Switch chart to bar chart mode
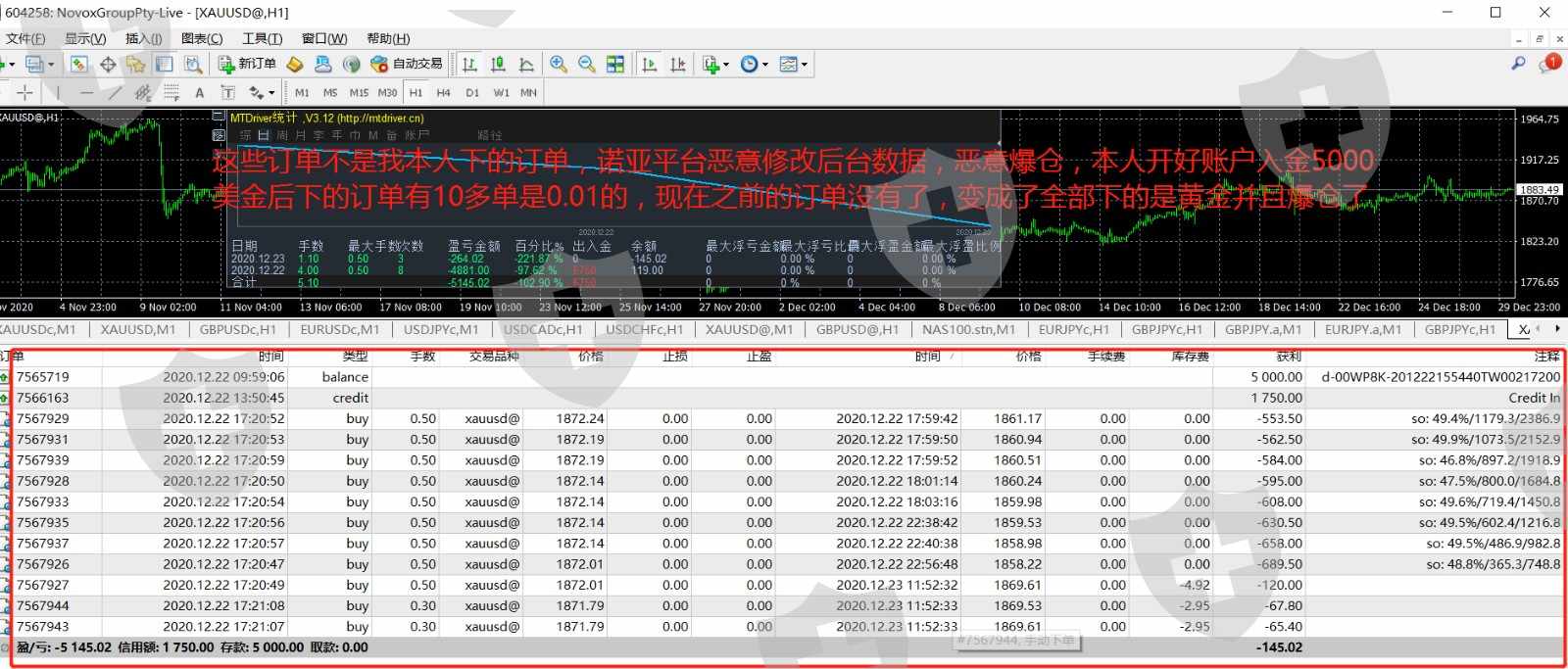The width and height of the screenshot is (1568, 669). coord(469,64)
